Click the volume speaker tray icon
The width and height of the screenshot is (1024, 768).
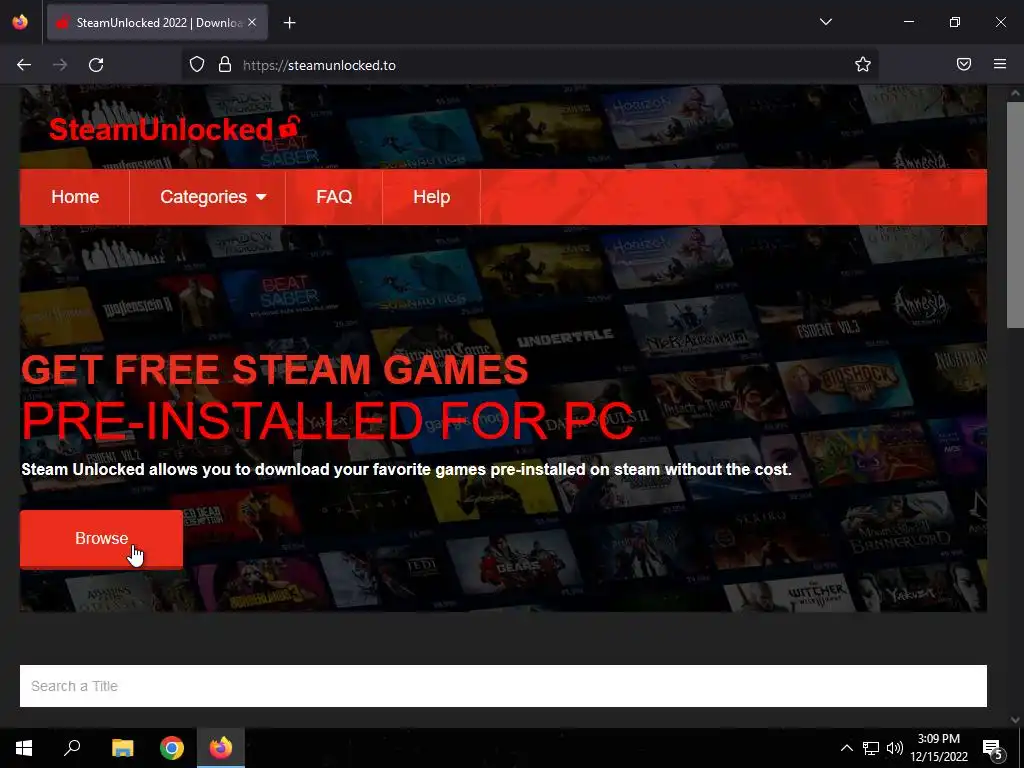895,748
